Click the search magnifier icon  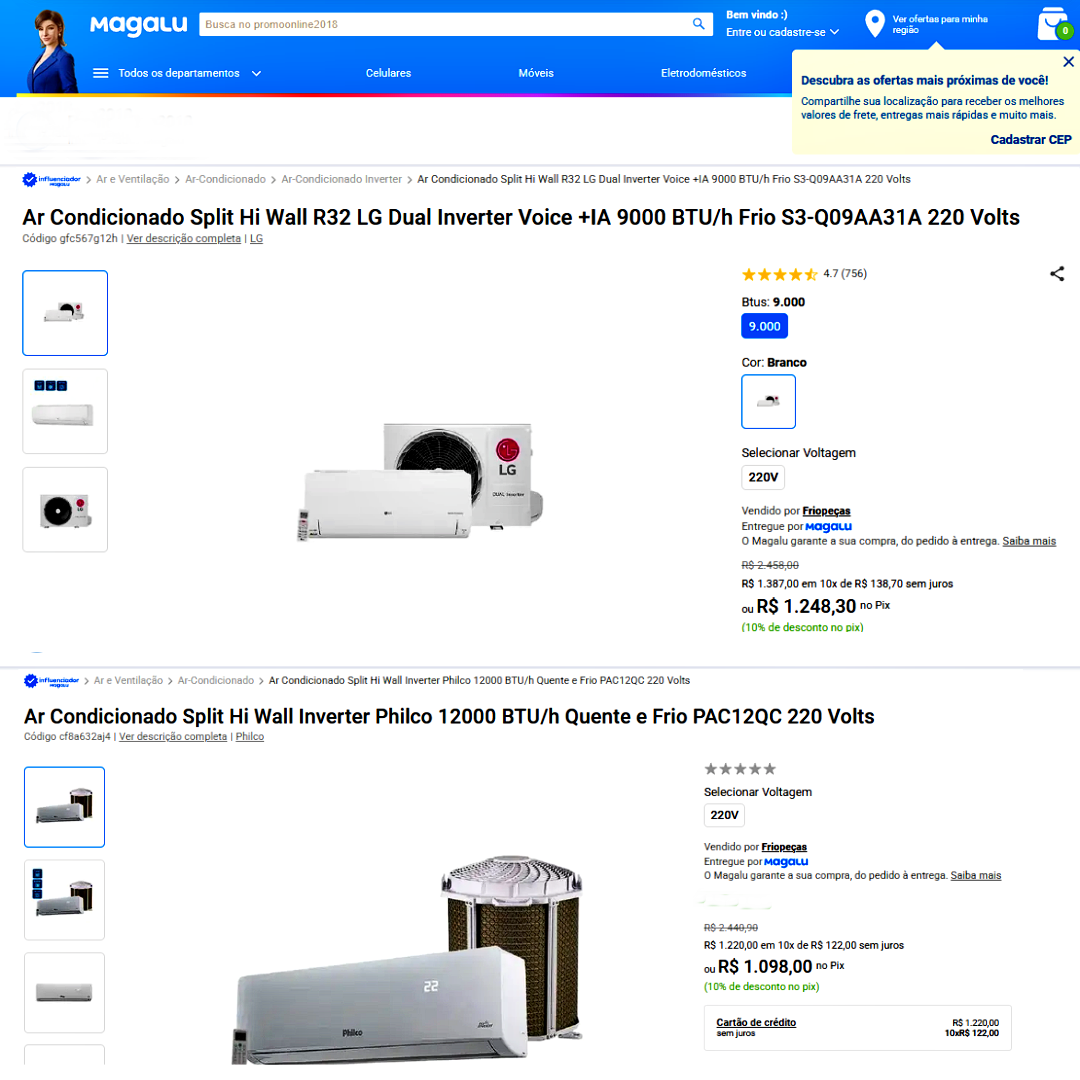[698, 24]
